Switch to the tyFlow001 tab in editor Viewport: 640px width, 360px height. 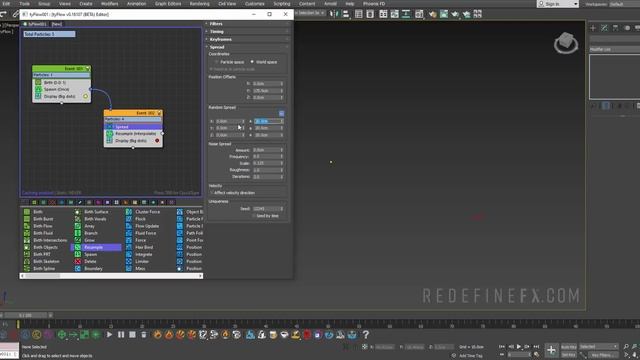click(36, 24)
